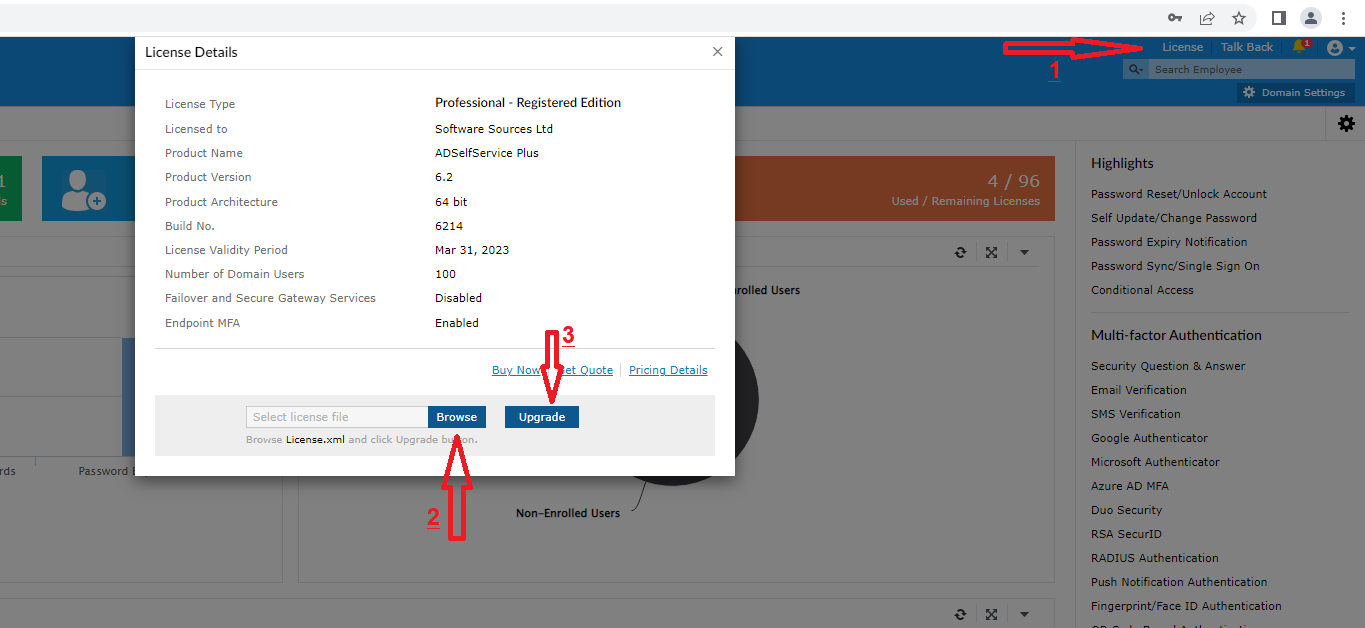Image resolution: width=1365 pixels, height=628 pixels.
Task: Maximize the enrolled users chart widget
Action: click(991, 253)
